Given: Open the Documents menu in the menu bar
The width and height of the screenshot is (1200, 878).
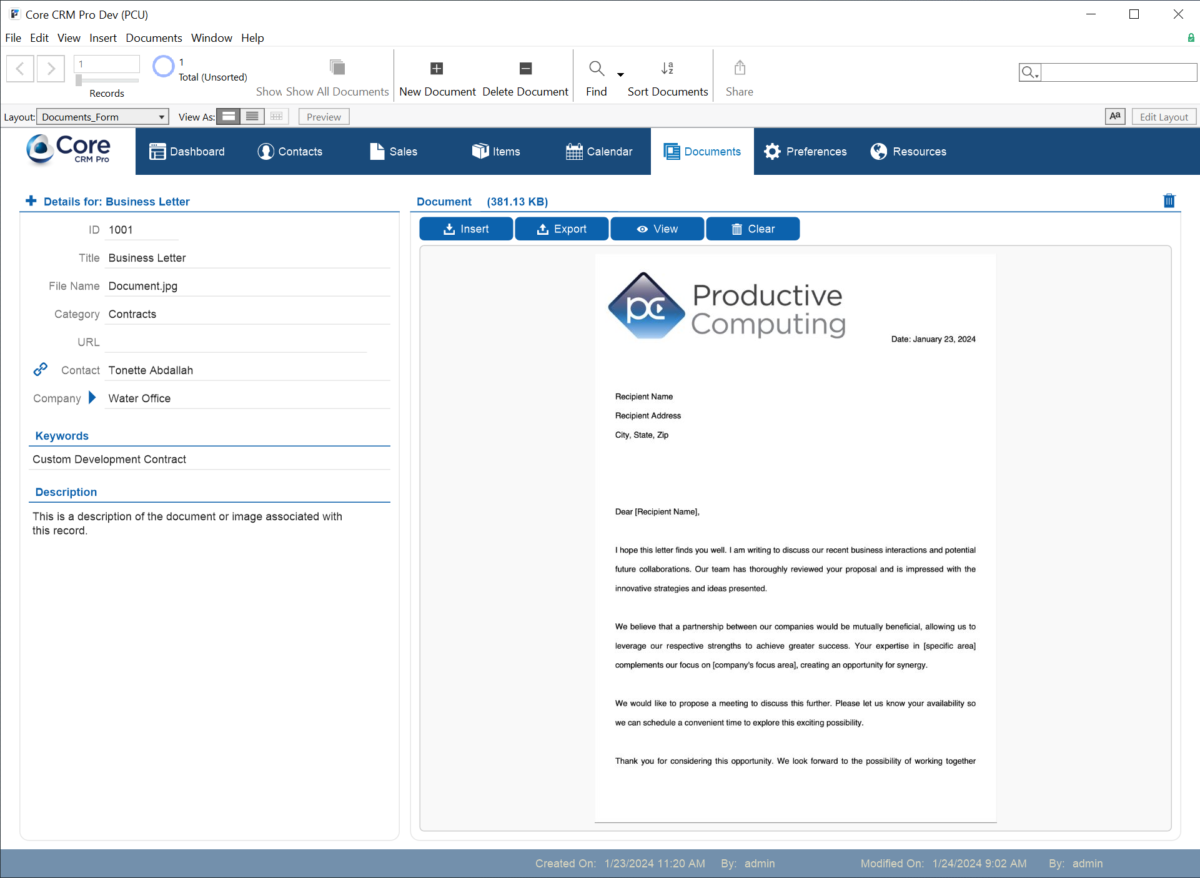Looking at the screenshot, I should 153,37.
